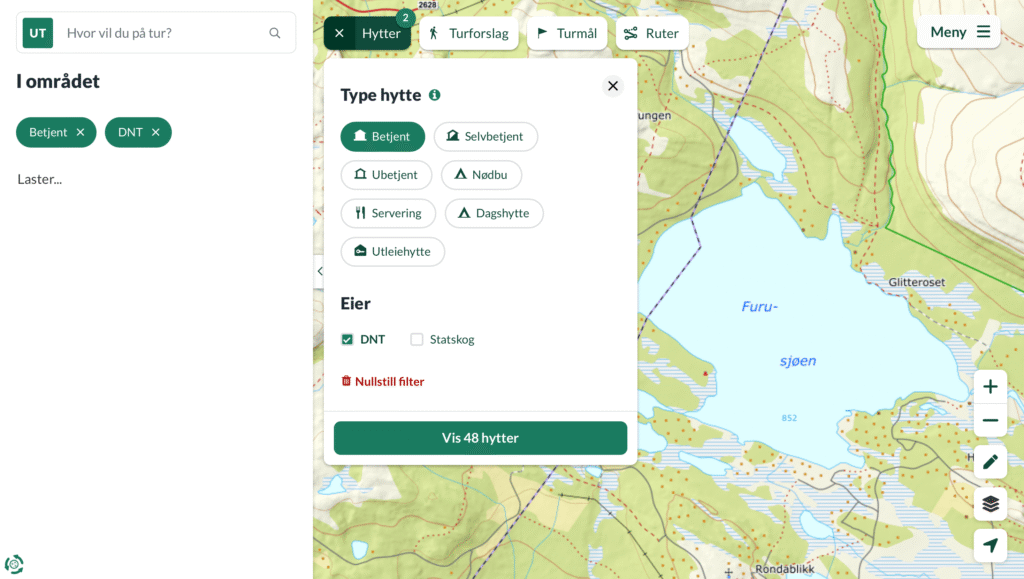Open the Meny hamburger menu
This screenshot has height=579, width=1024.
pos(959,32)
